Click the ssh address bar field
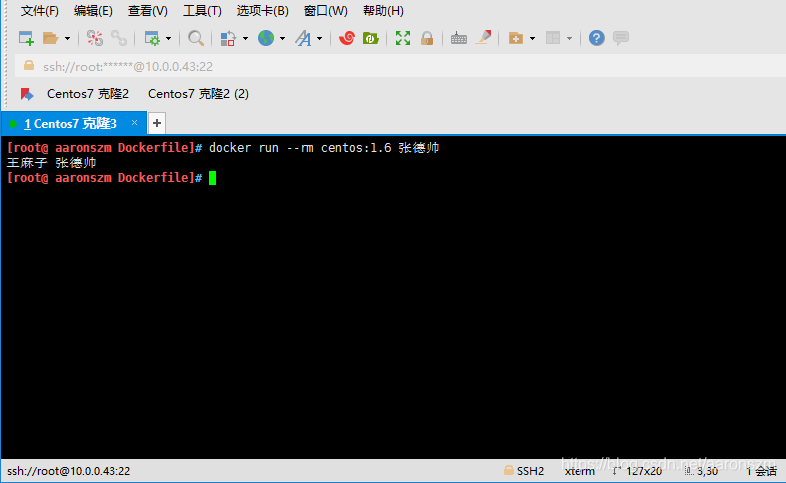This screenshot has width=786, height=483. [400, 66]
